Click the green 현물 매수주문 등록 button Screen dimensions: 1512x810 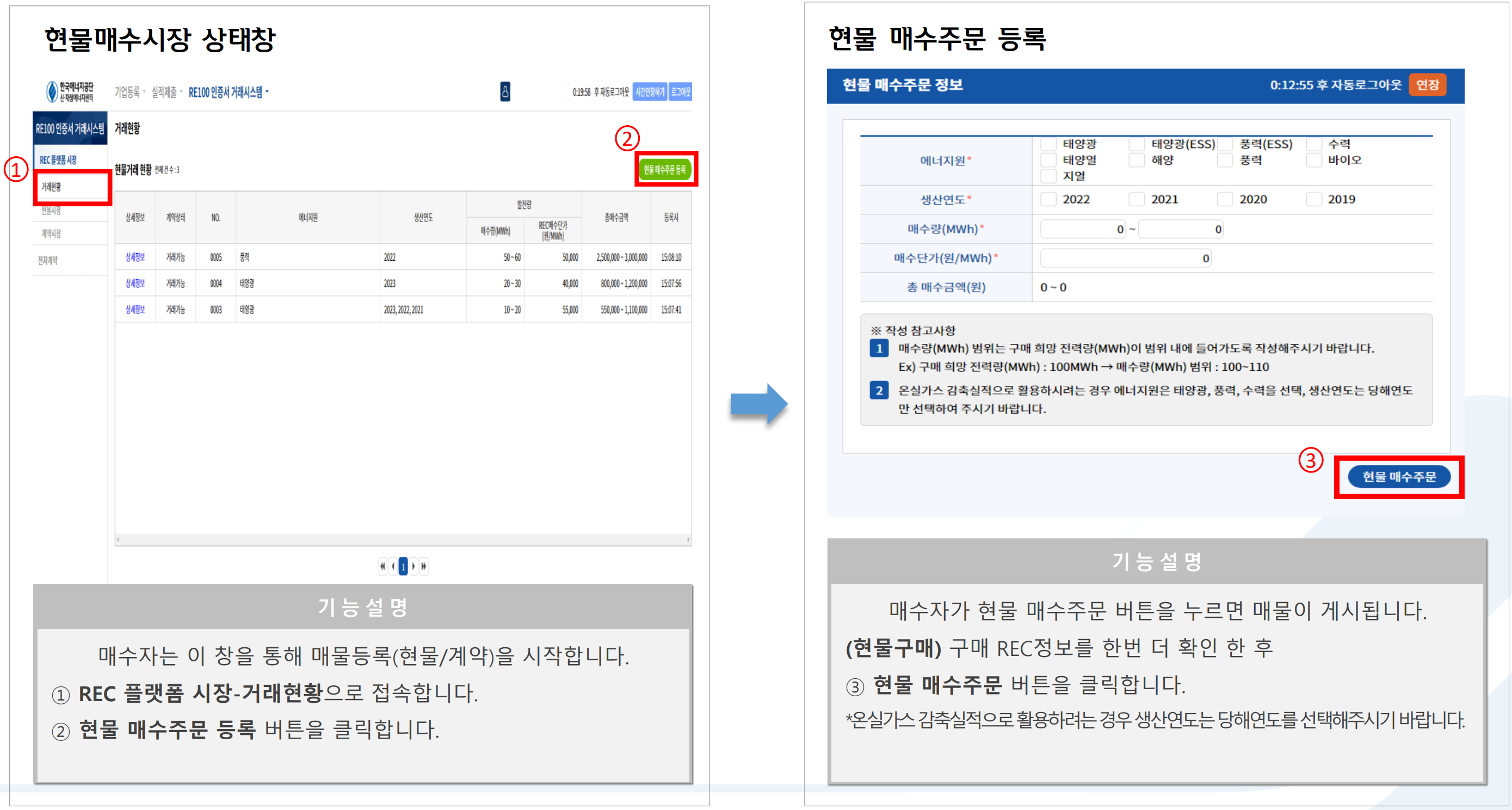pos(665,170)
